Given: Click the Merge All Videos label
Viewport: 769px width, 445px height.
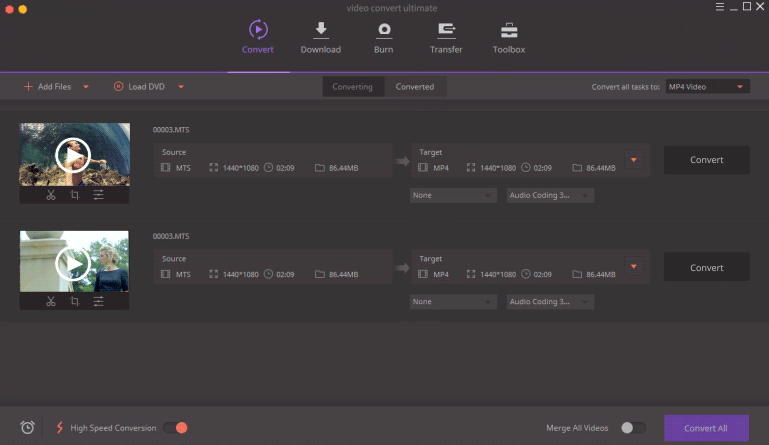Looking at the screenshot, I should [577, 428].
